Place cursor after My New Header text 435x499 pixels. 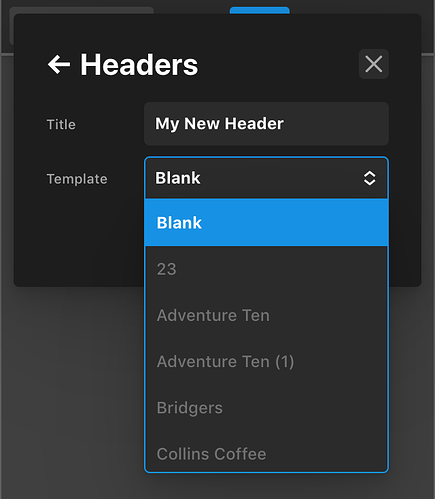pyautogui.click(x=285, y=124)
